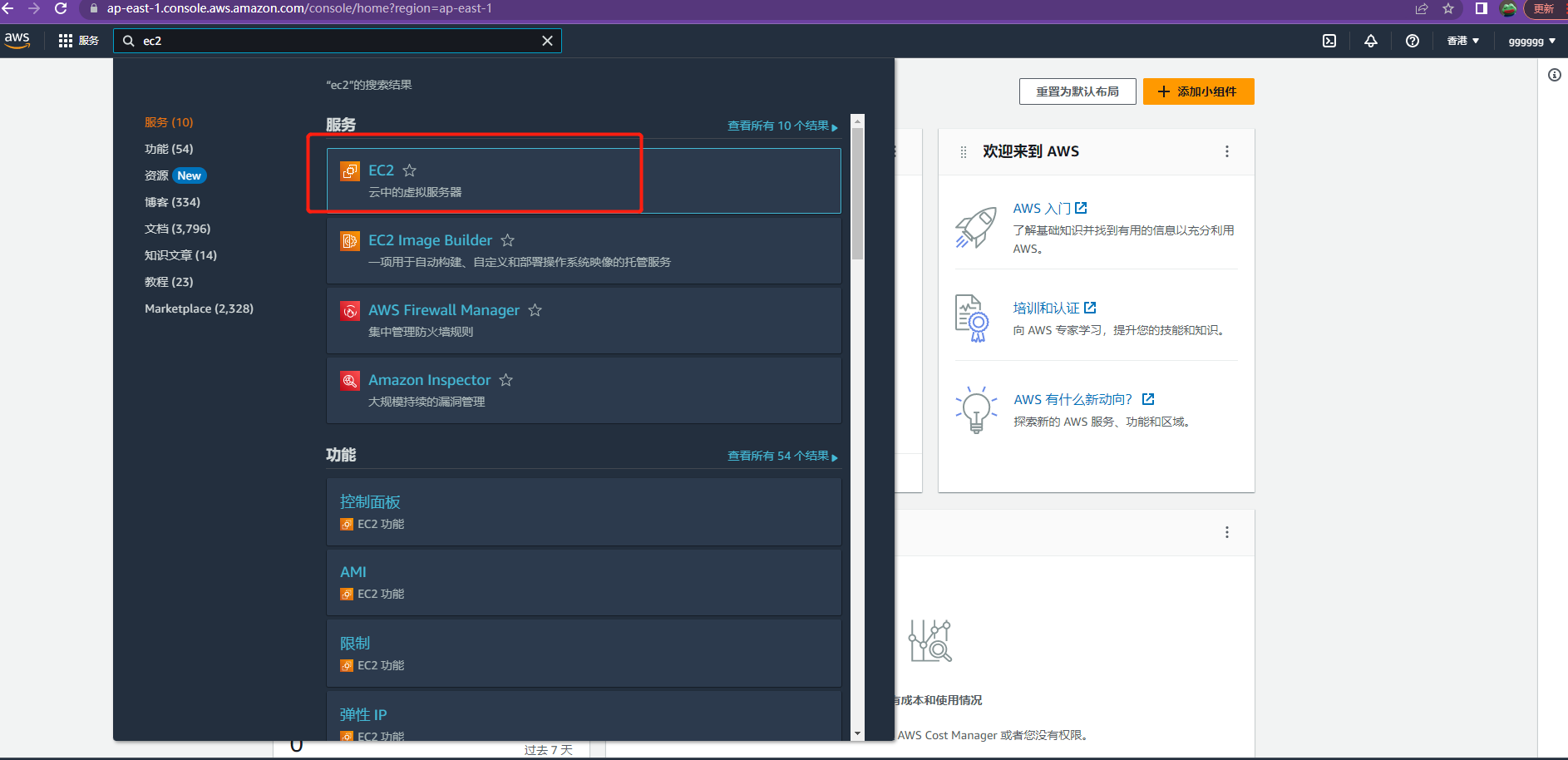Click the AWS logo home icon
This screenshot has width=1568, height=760.
tap(17, 40)
